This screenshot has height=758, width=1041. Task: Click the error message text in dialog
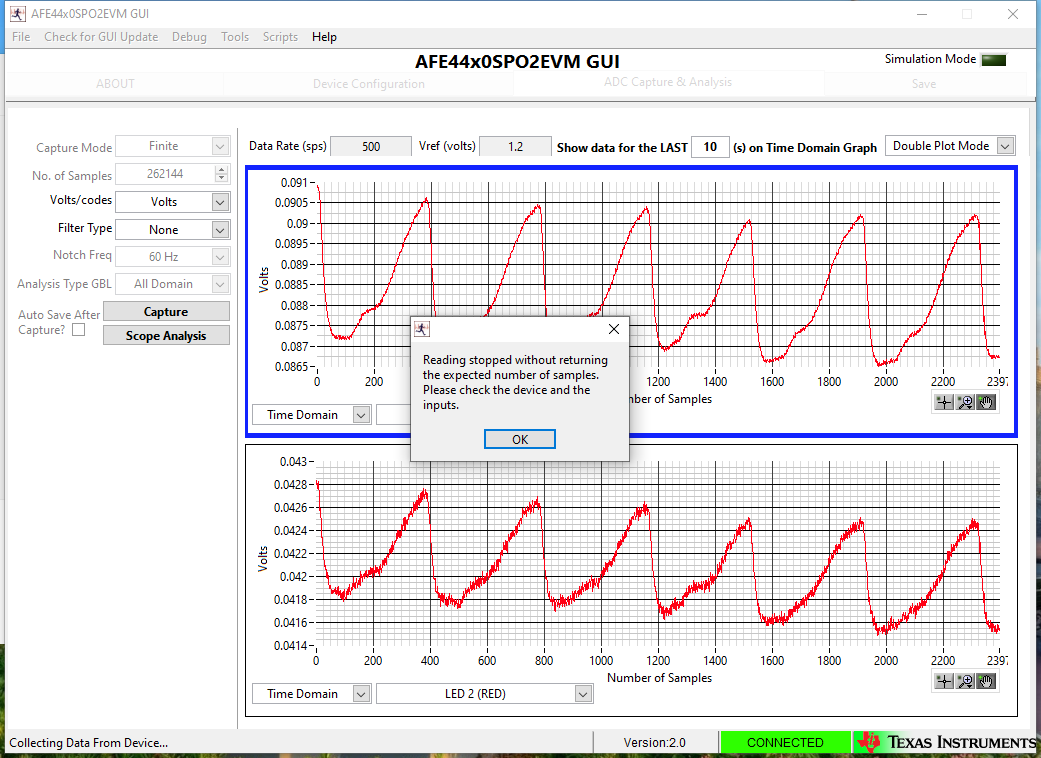515,382
